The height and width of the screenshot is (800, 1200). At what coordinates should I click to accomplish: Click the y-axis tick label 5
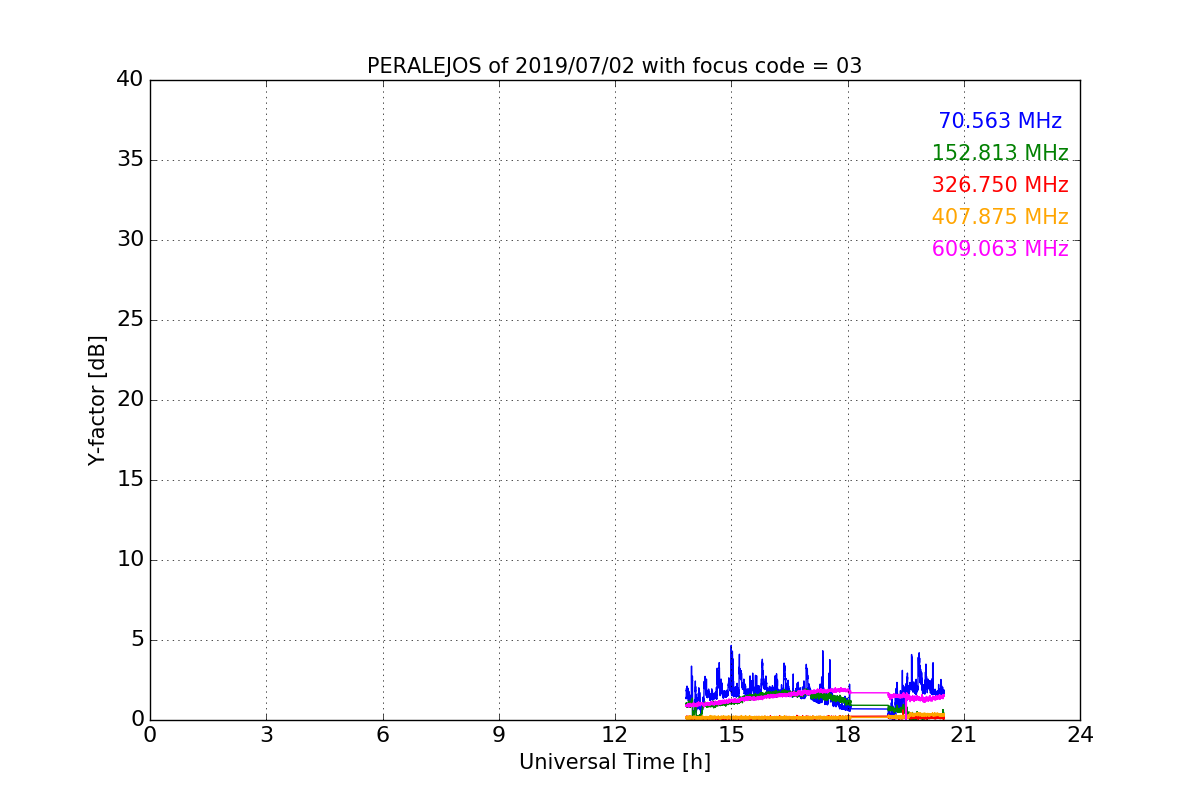[x=137, y=639]
